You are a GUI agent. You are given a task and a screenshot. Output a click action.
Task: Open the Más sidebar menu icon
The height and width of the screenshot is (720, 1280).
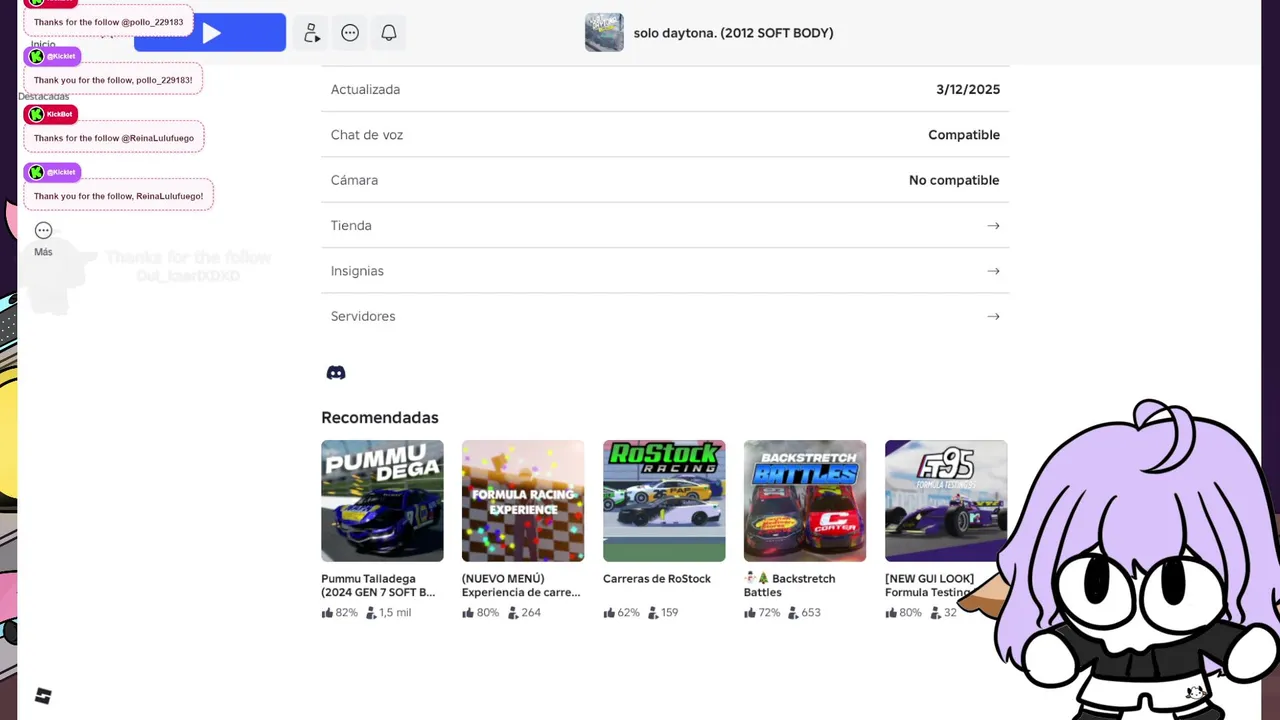(x=43, y=231)
